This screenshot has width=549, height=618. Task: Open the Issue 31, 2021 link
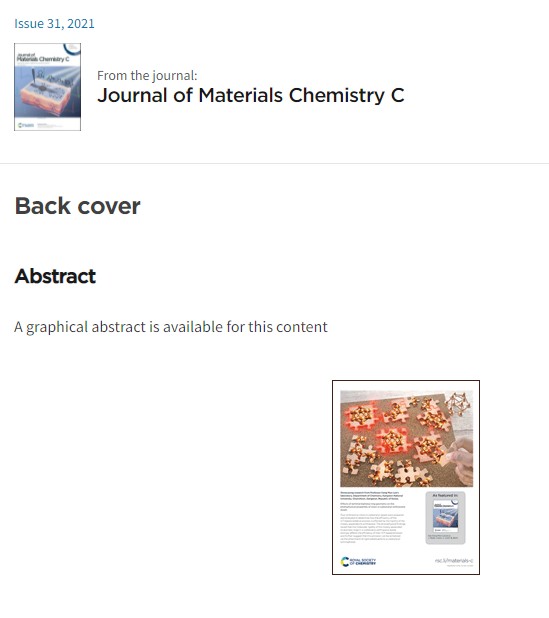click(54, 24)
